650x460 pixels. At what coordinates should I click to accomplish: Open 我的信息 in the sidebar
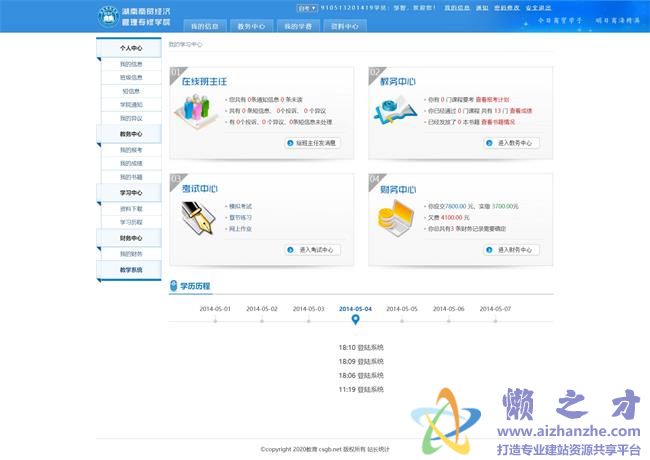coord(131,64)
